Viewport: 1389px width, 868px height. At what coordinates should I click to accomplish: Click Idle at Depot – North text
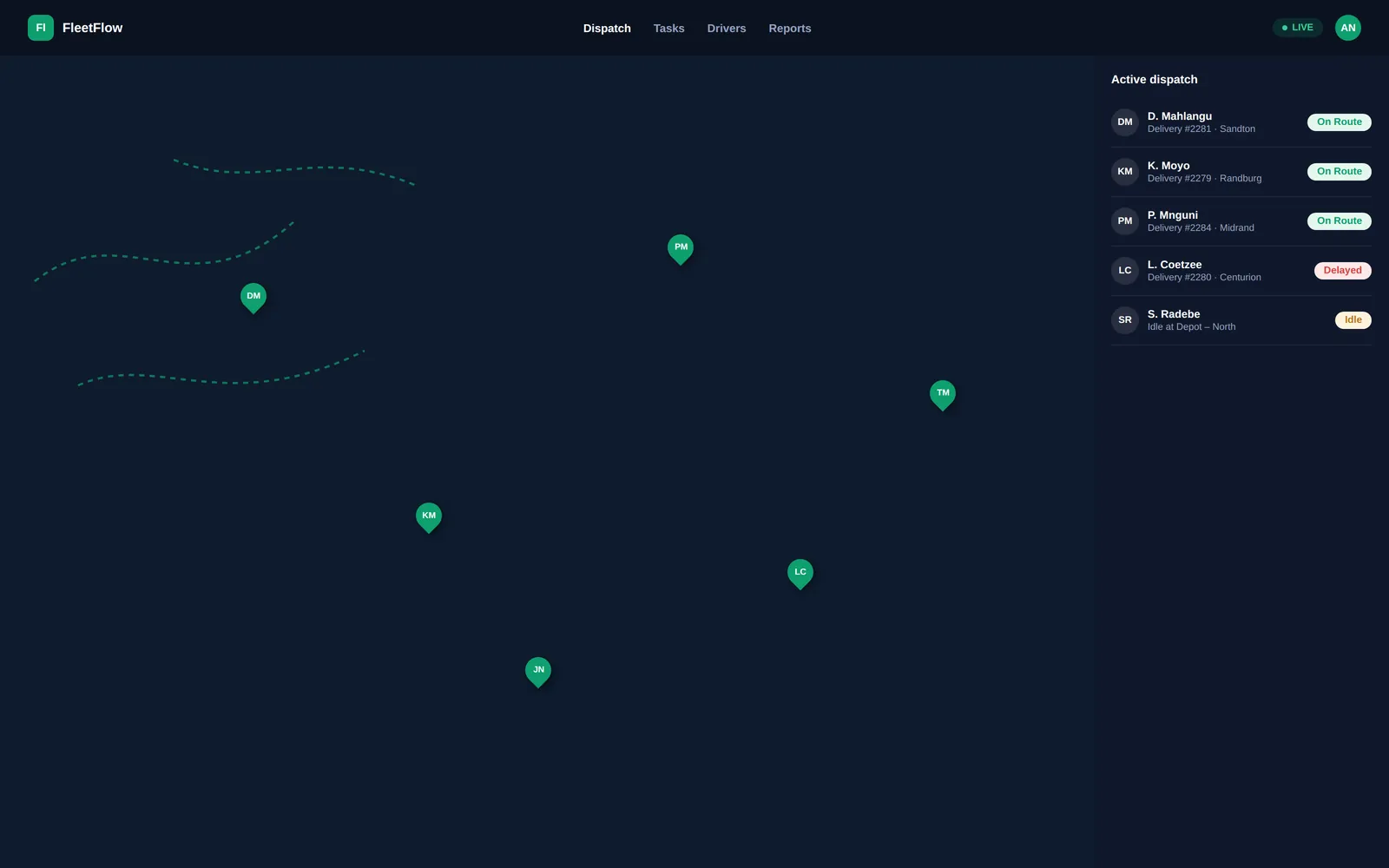1191,327
